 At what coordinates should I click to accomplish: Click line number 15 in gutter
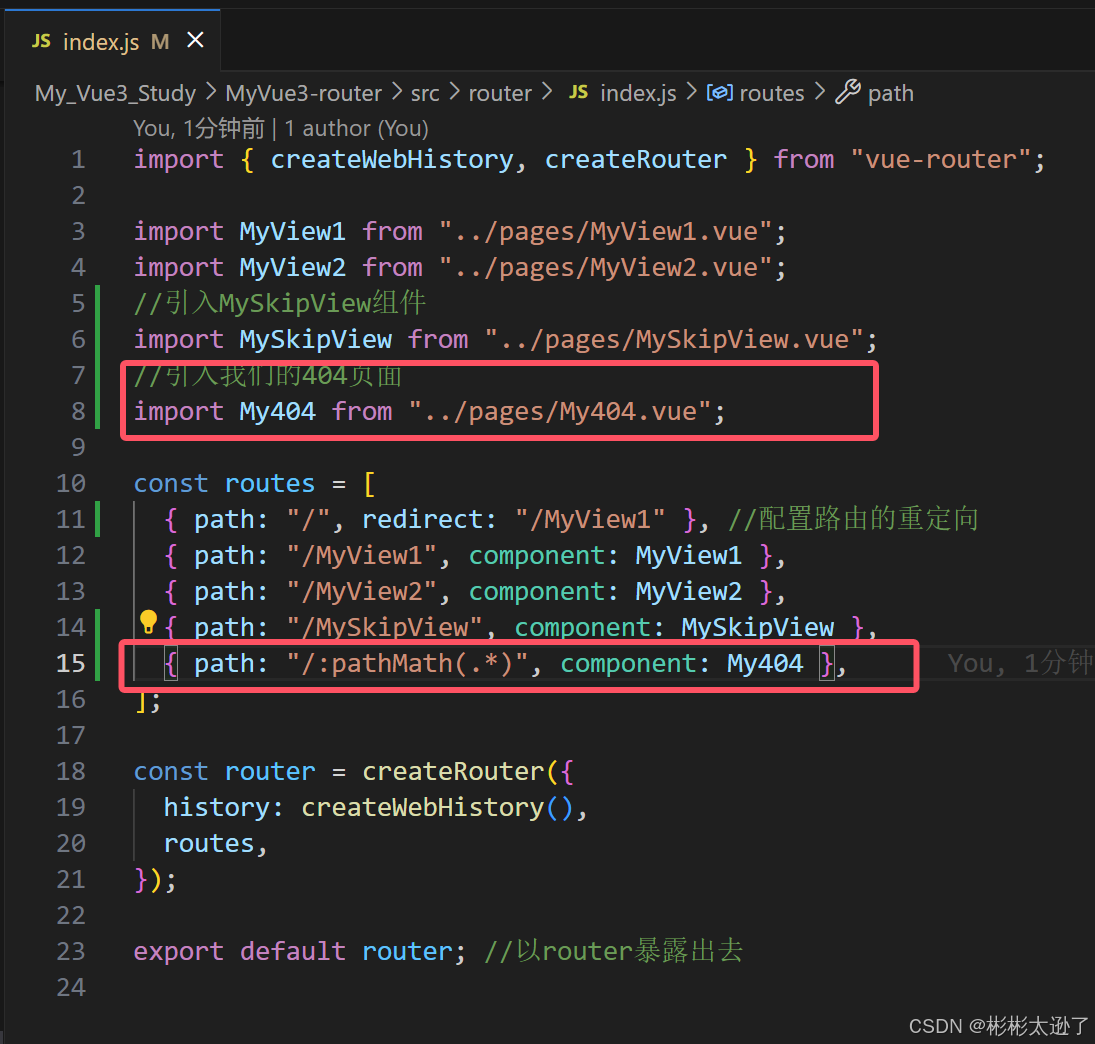click(71, 663)
